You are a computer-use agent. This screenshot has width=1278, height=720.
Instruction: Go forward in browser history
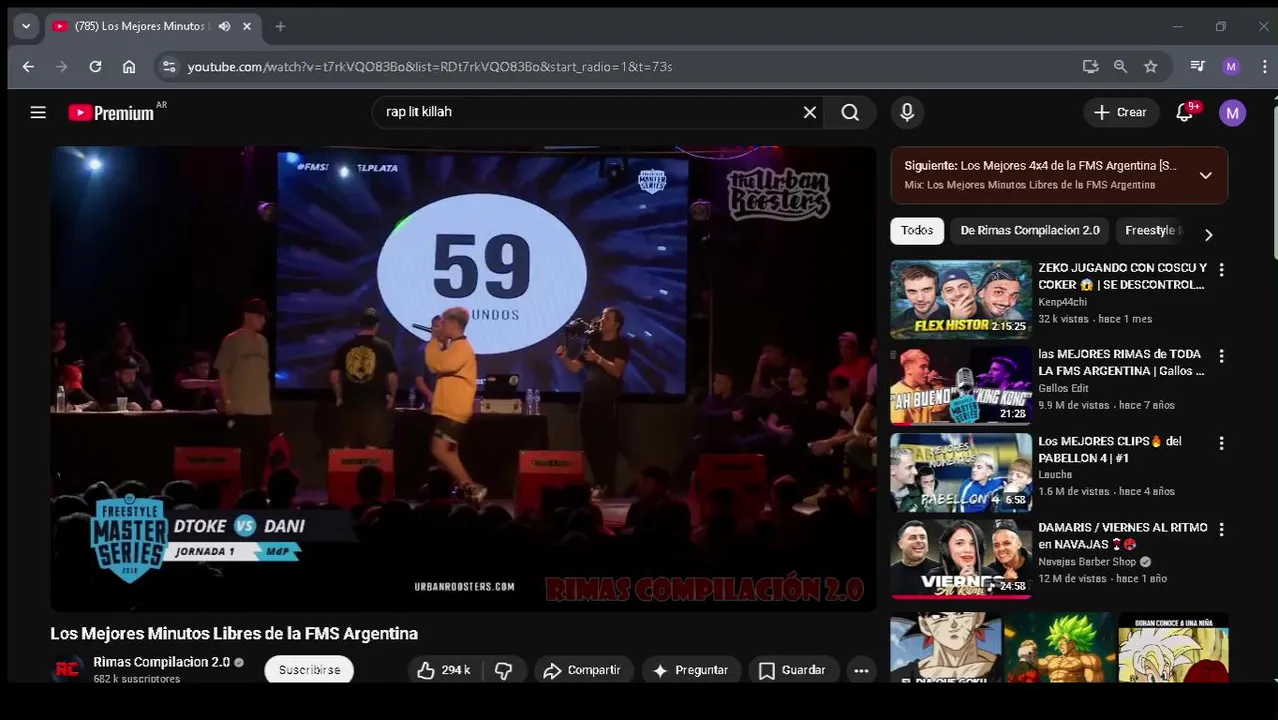pyautogui.click(x=62, y=66)
